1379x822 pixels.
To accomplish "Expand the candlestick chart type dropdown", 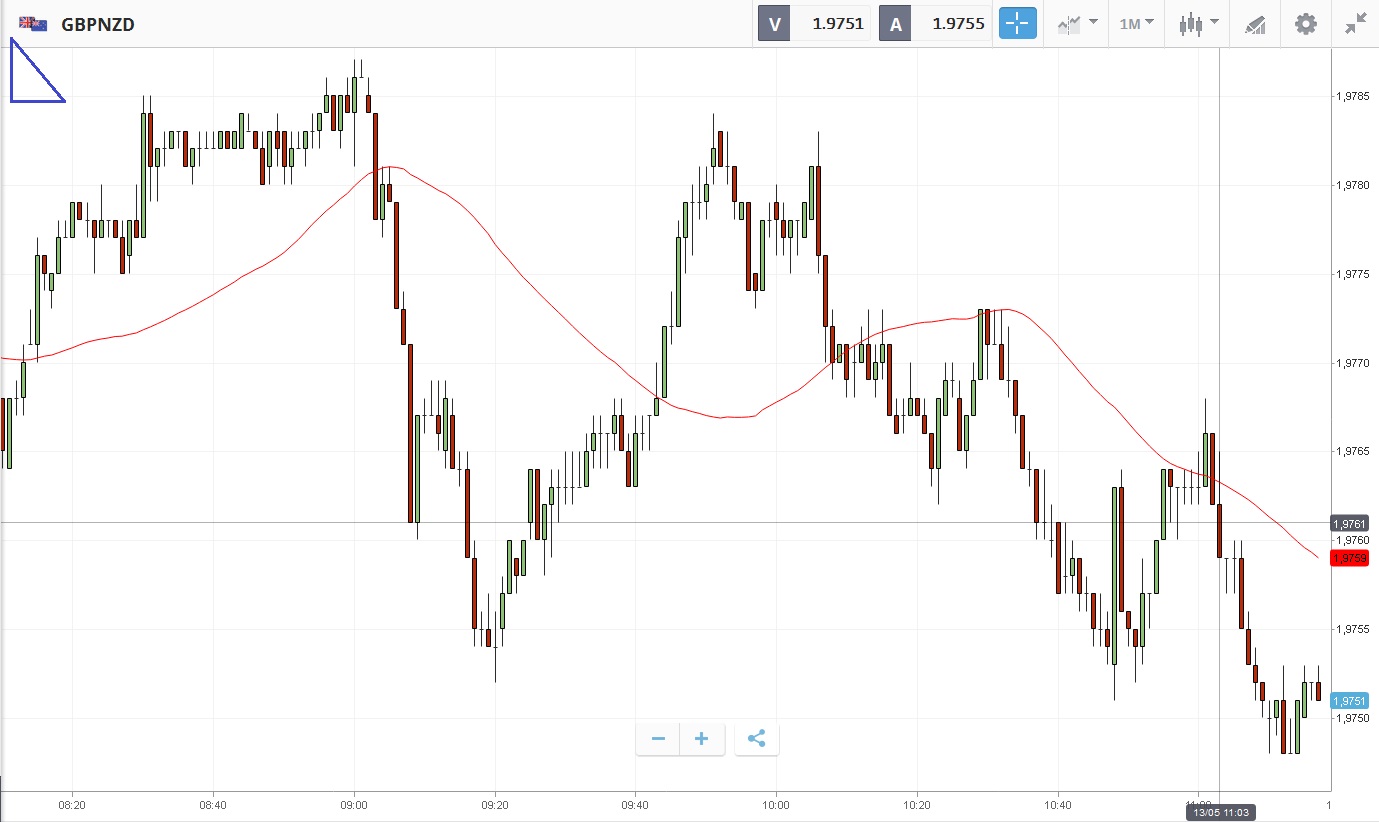I will point(1198,24).
